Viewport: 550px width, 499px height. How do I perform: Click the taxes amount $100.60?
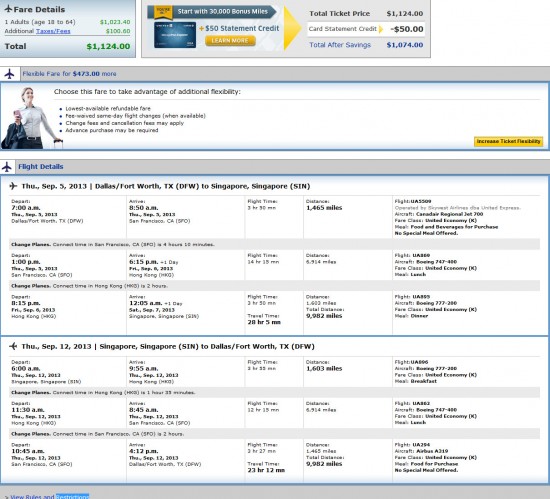118,31
